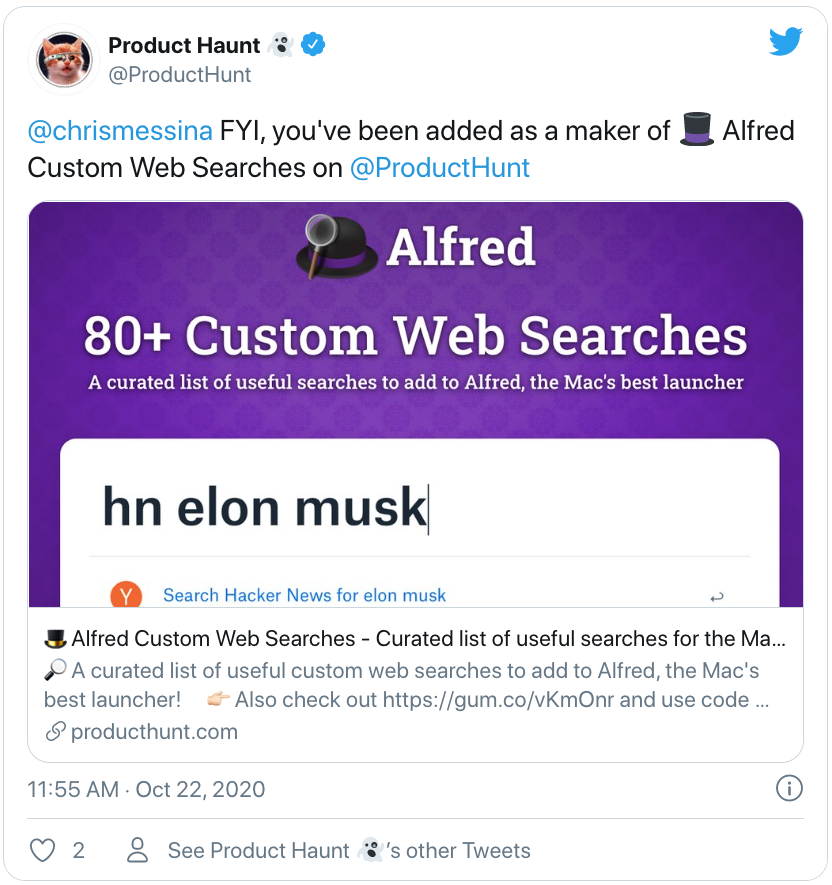Click the Hacker News Y icon
832x885 pixels.
click(125, 595)
